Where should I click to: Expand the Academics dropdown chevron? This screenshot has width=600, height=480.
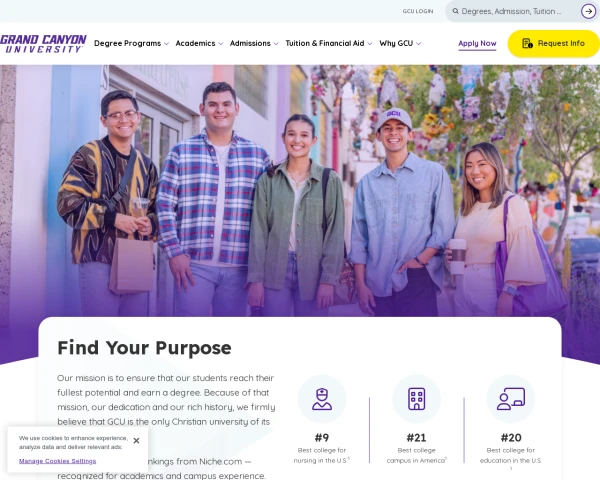point(221,44)
